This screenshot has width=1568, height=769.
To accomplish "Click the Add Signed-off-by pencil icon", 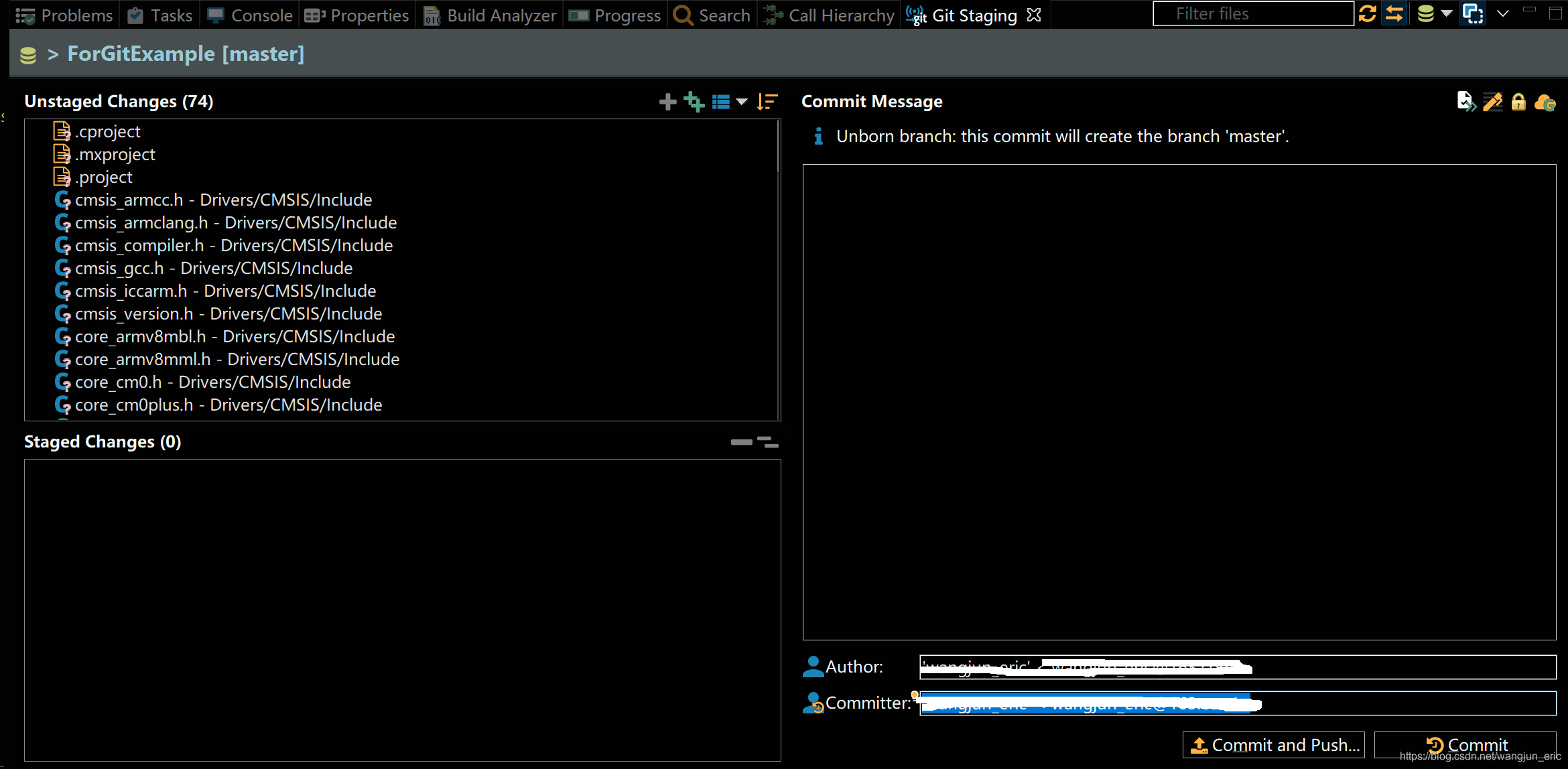I will 1492,102.
